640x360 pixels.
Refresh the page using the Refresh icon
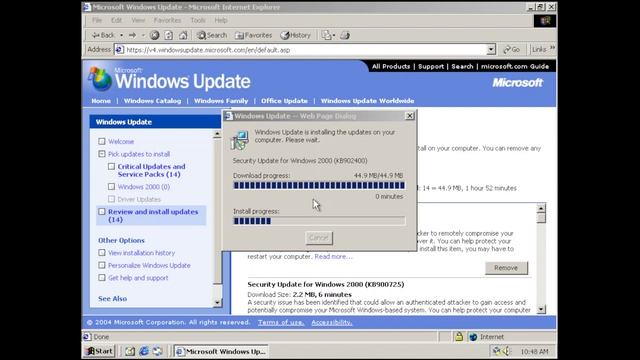pos(169,36)
